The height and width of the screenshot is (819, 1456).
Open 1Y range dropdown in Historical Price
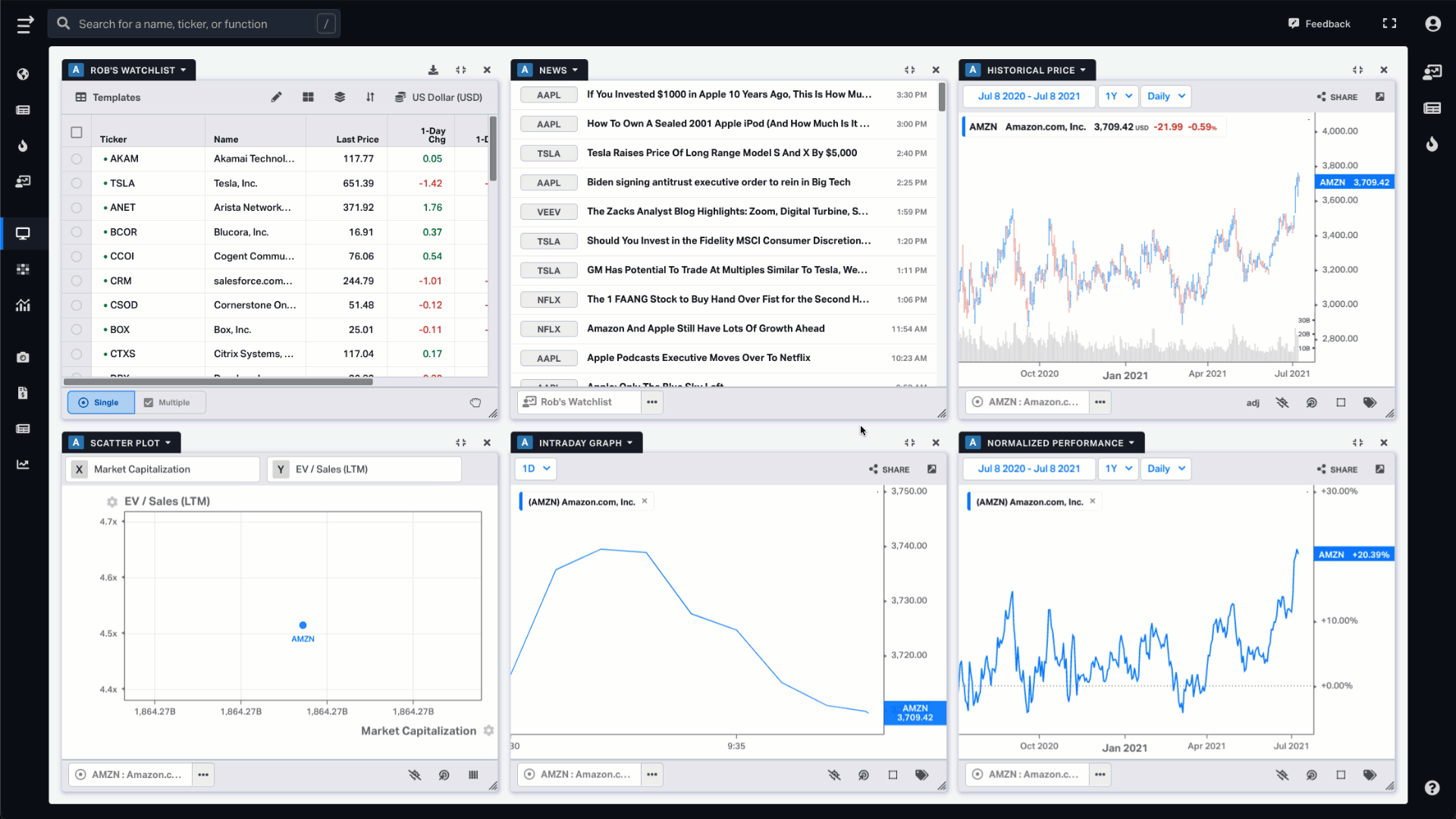click(1119, 96)
